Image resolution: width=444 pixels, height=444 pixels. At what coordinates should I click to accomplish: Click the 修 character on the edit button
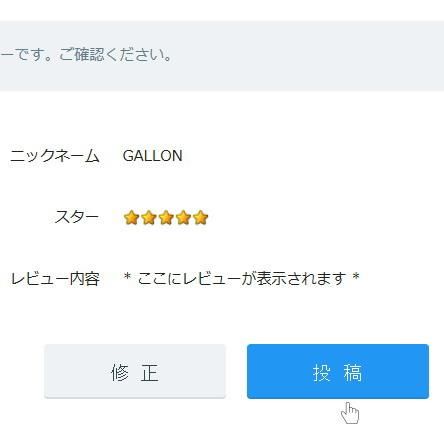click(x=120, y=372)
